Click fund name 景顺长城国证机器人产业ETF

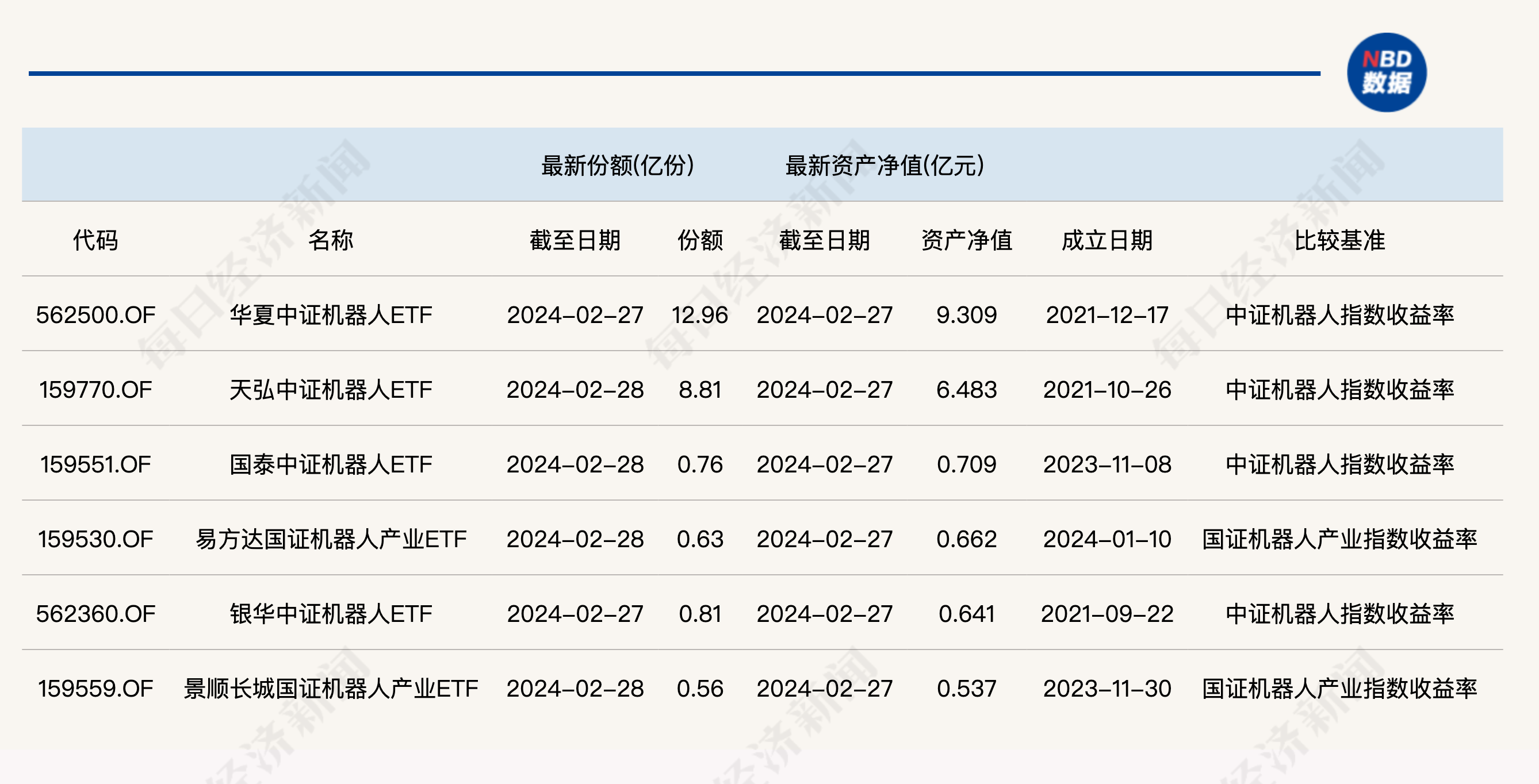click(x=331, y=688)
